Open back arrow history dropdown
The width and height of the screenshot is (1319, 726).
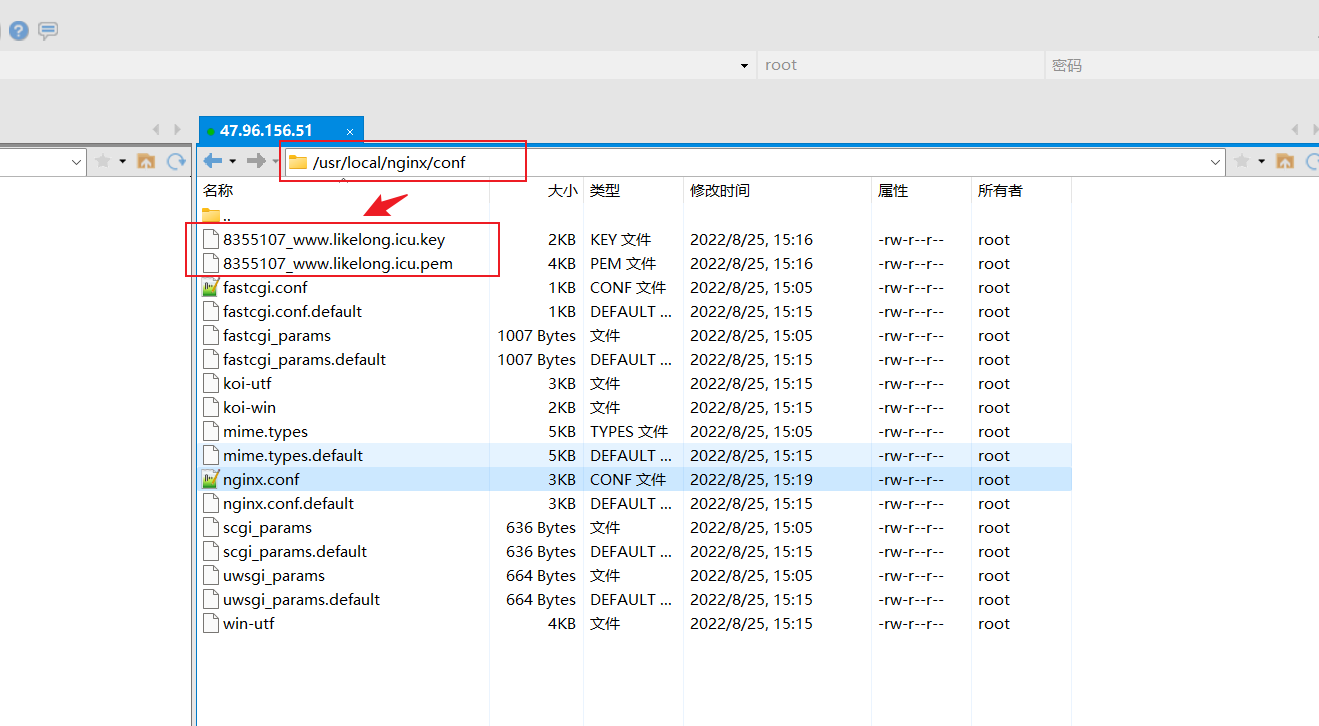tap(232, 161)
